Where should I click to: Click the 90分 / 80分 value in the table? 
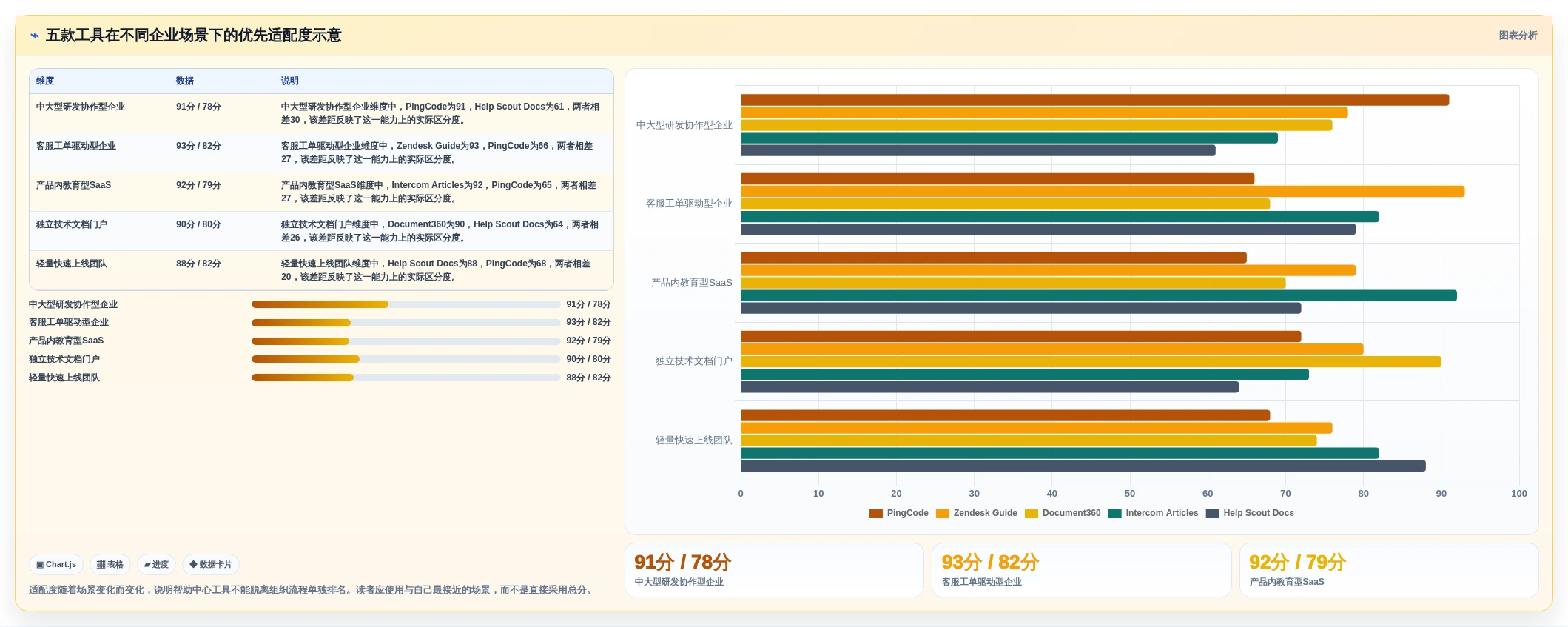[198, 224]
